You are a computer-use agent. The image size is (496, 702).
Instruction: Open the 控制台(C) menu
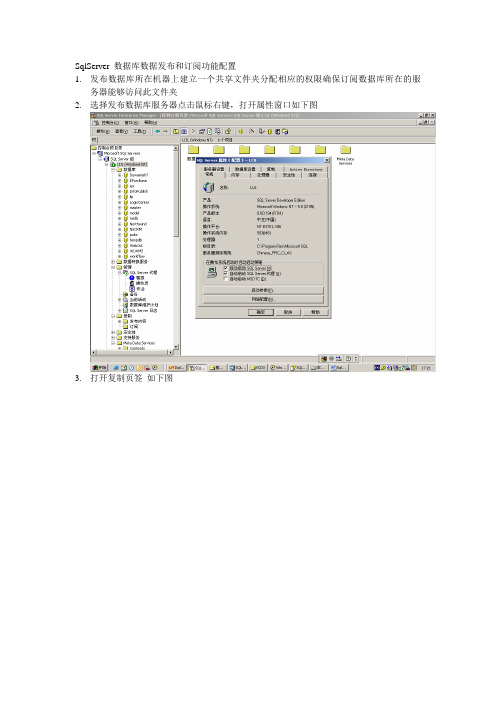(x=110, y=122)
